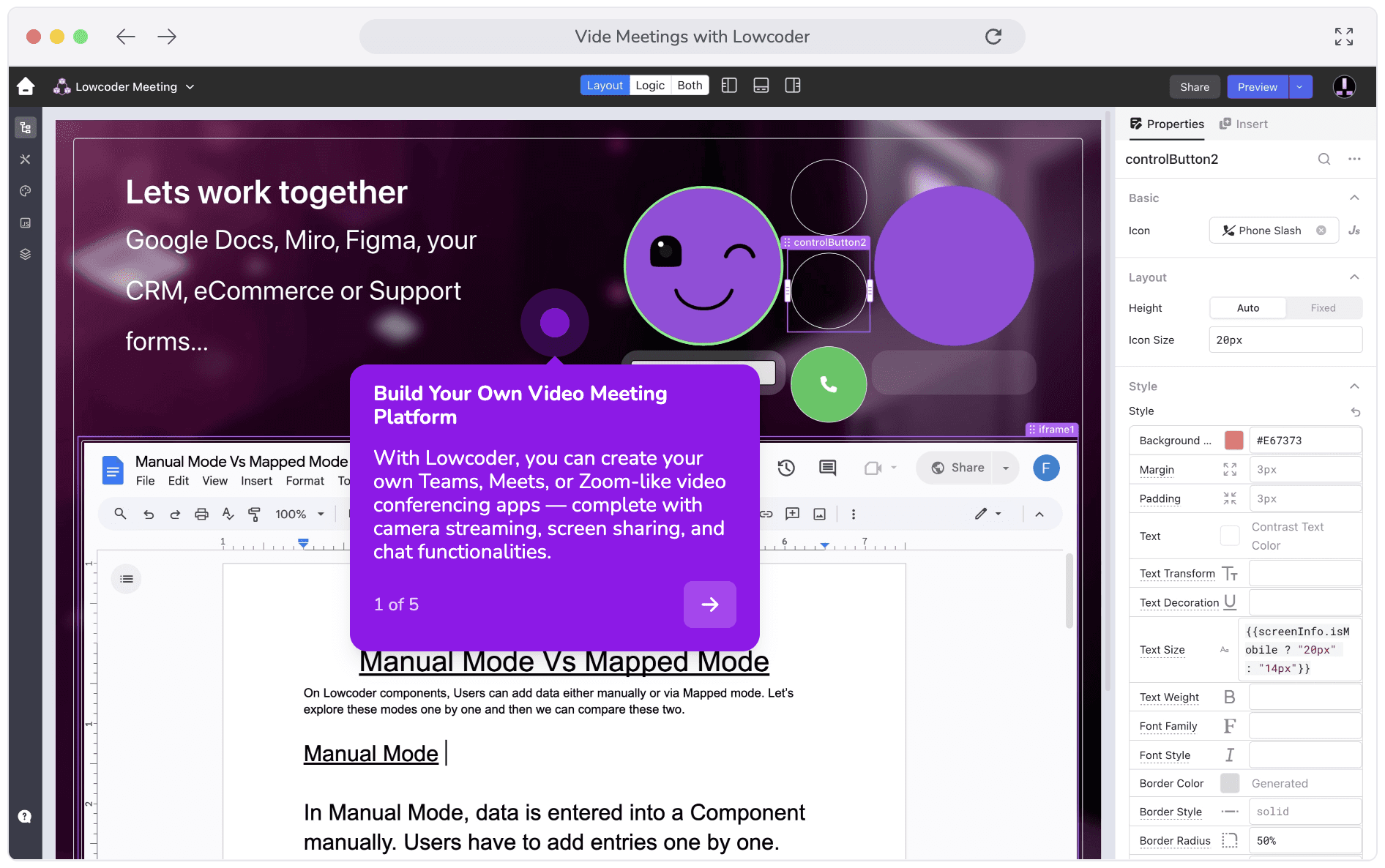Open the help question mark icon

[25, 817]
